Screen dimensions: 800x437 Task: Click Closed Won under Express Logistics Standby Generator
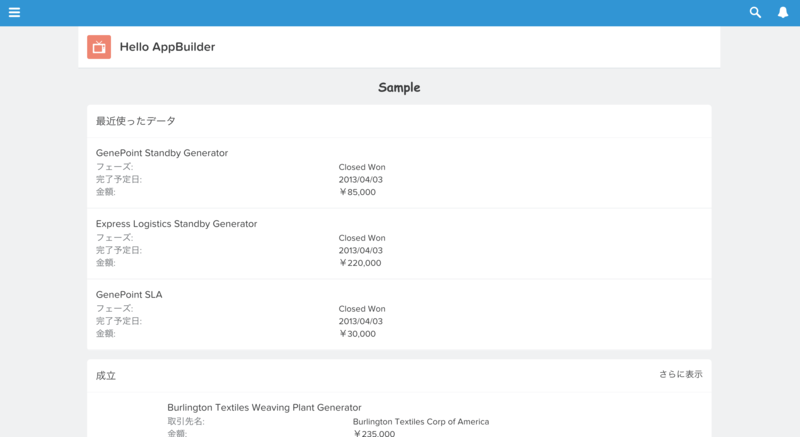click(362, 238)
